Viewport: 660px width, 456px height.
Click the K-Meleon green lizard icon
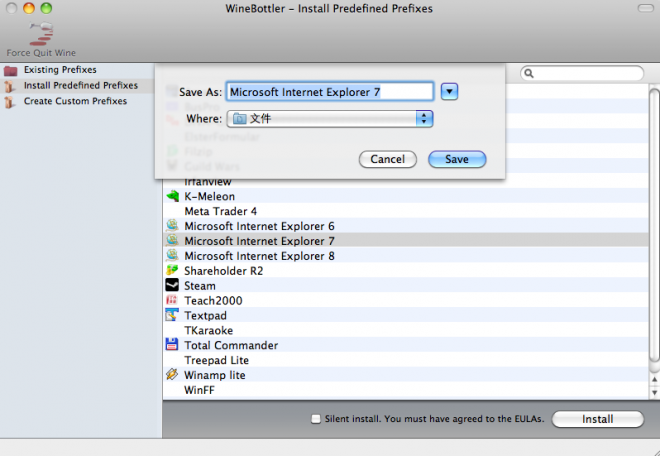(x=173, y=197)
